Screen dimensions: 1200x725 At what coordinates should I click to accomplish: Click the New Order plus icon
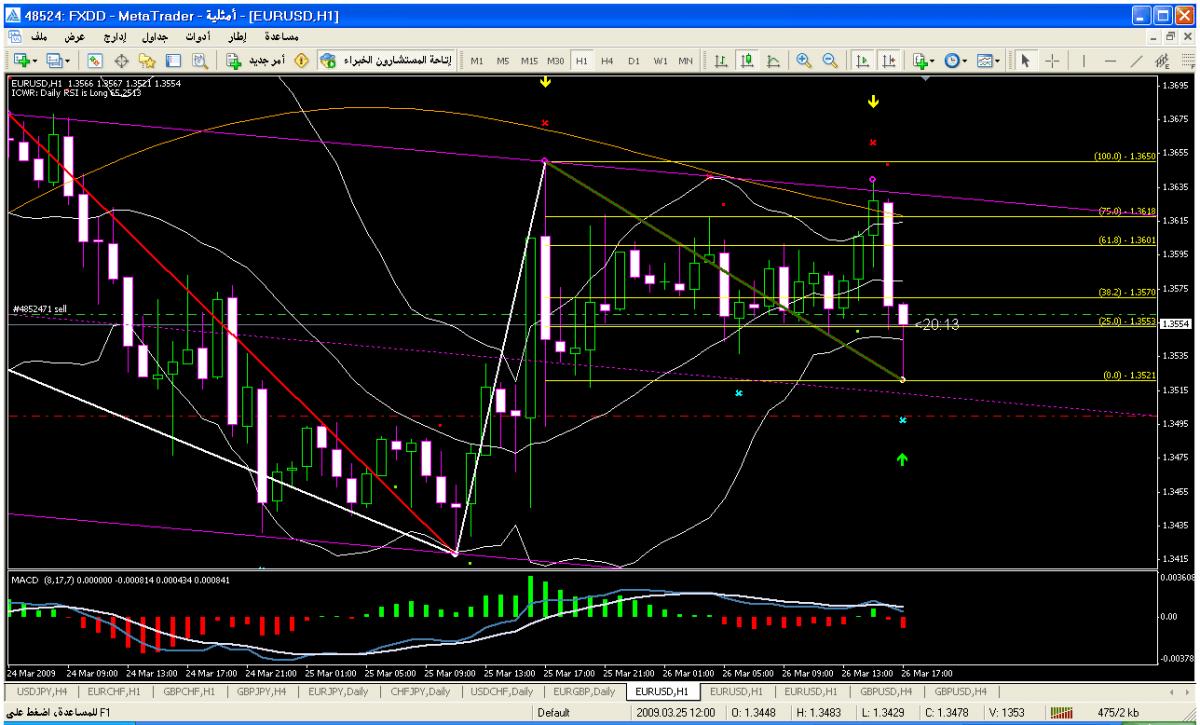click(233, 60)
